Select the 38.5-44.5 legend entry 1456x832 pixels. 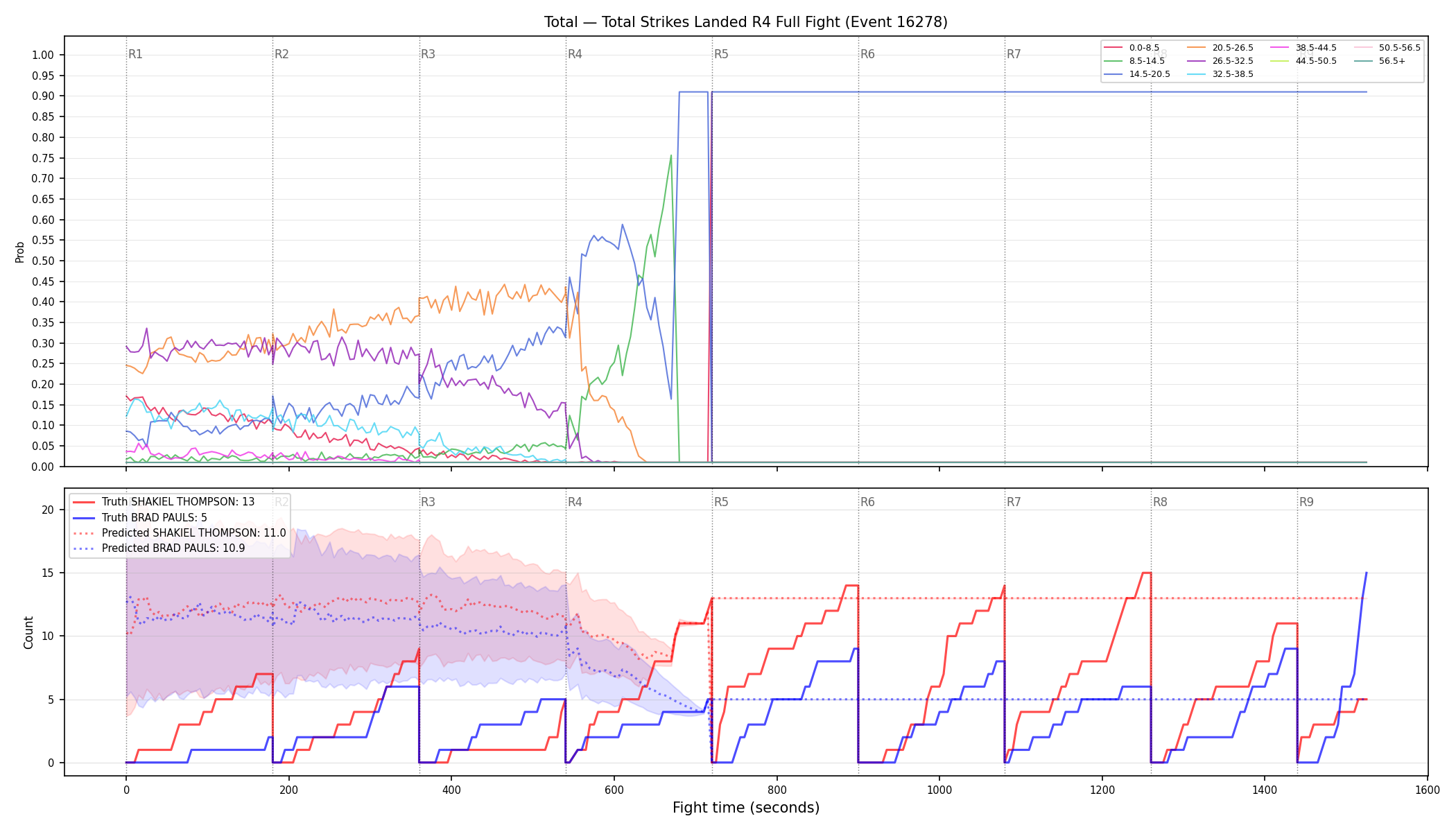(x=1303, y=48)
